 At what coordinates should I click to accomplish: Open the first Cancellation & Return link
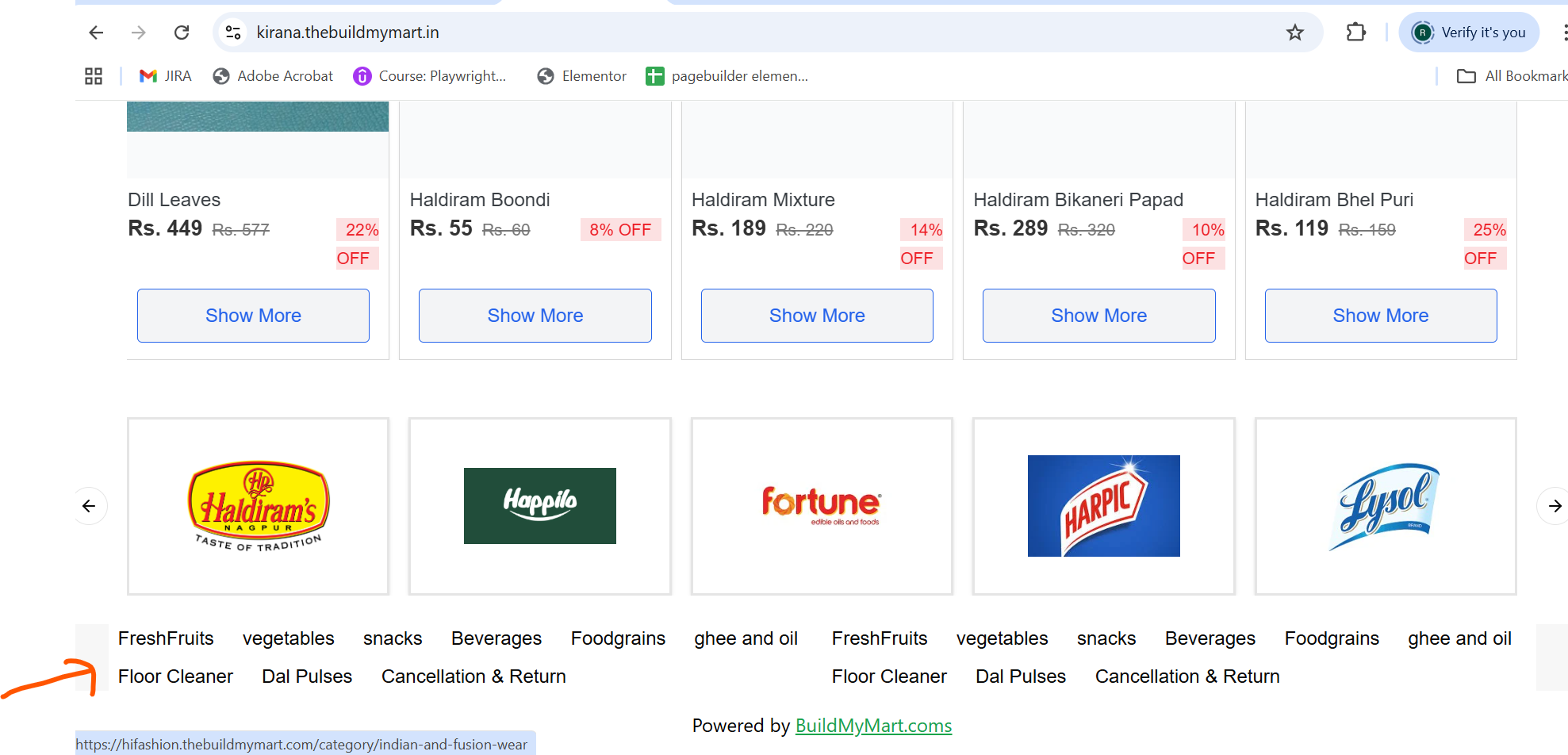[x=473, y=676]
